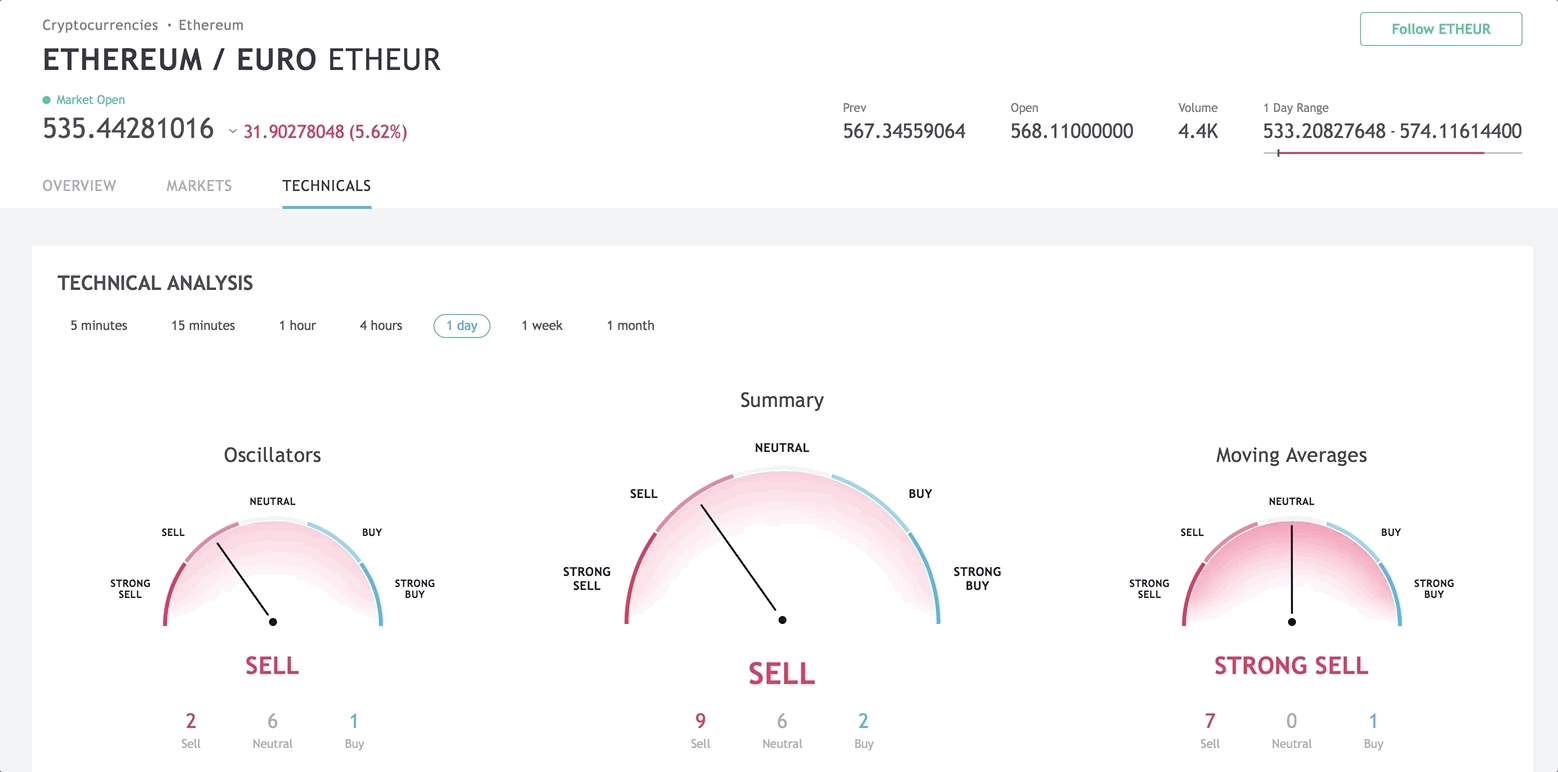Select the 15 minutes timeframe
1558x772 pixels.
tap(203, 326)
